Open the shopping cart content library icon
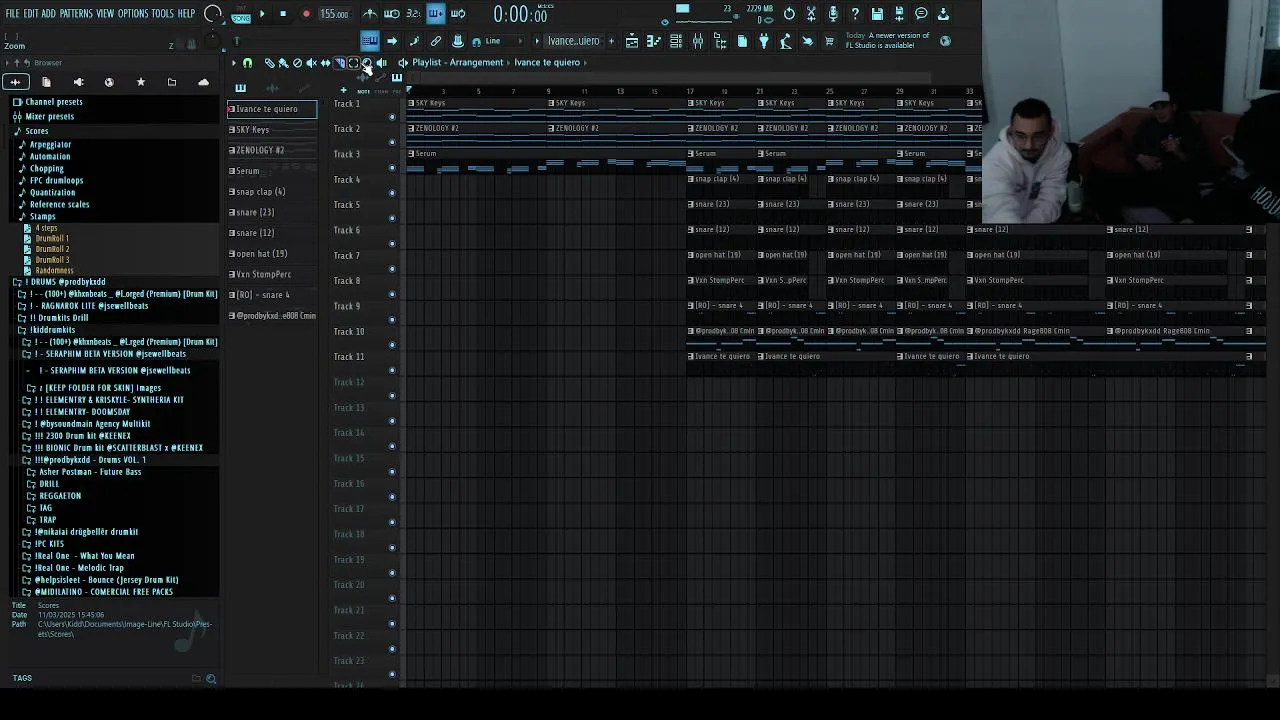Viewport: 1280px width, 720px height. pyautogui.click(x=830, y=41)
